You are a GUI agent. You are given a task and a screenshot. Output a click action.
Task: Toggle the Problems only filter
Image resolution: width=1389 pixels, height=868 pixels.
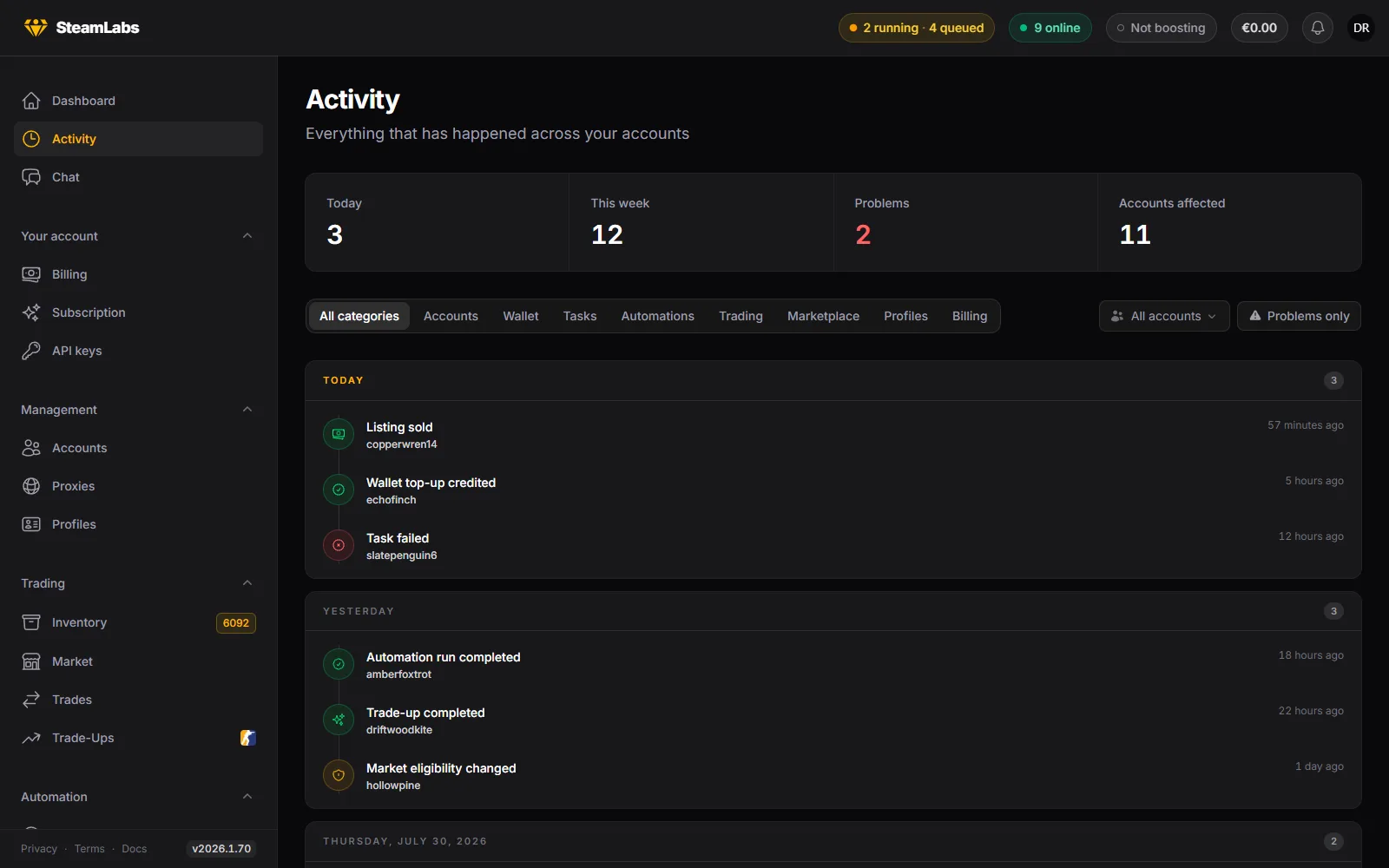click(1299, 316)
